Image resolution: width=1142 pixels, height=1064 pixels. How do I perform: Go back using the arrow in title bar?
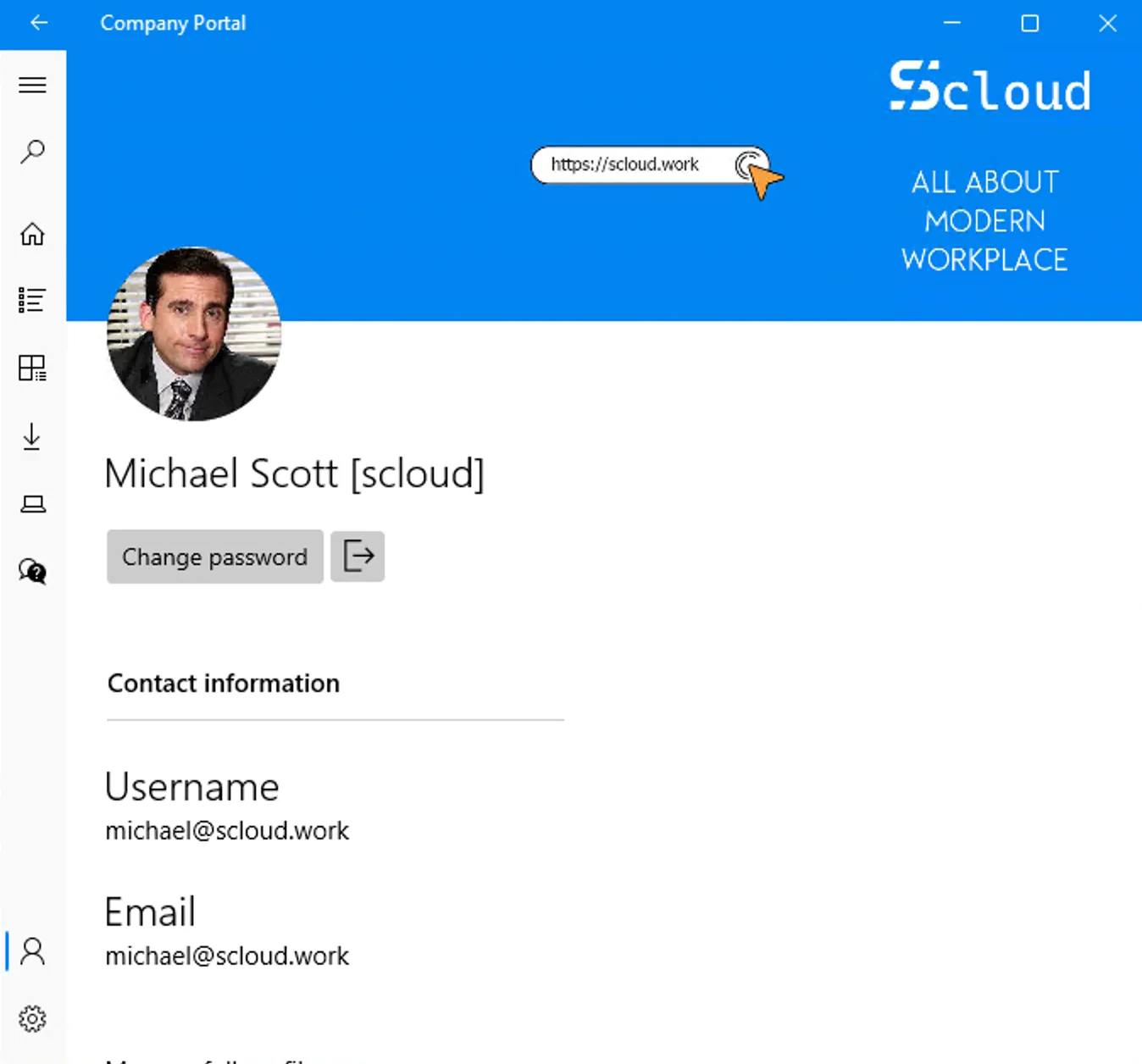(x=39, y=23)
